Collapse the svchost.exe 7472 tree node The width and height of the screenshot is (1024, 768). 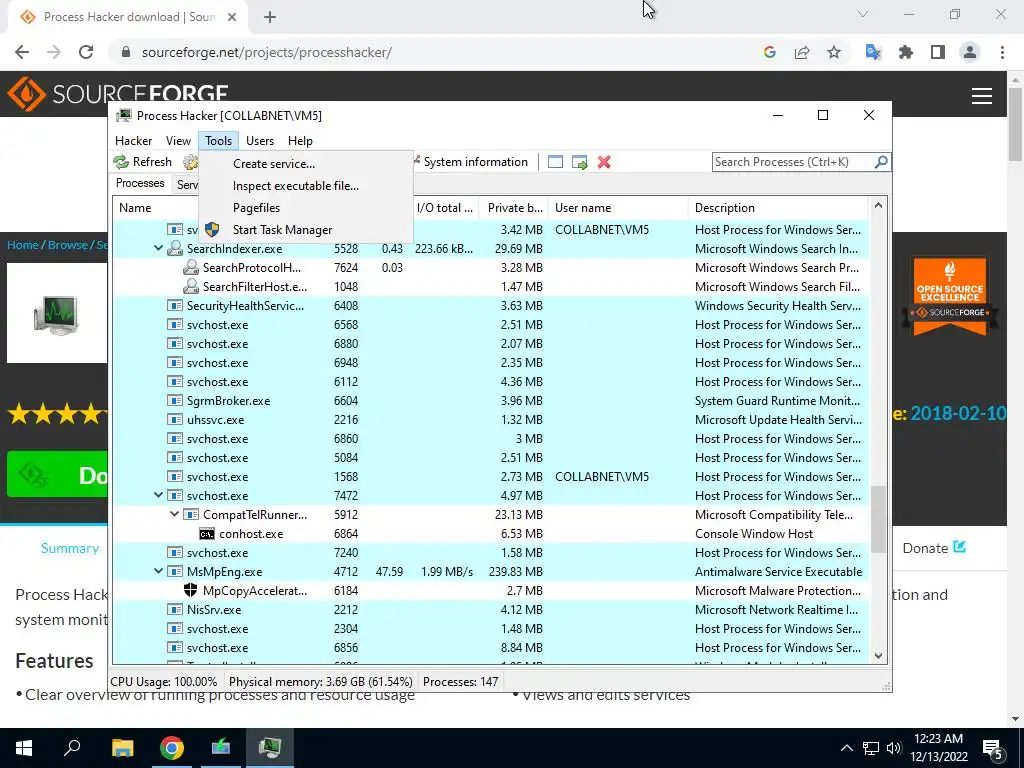158,495
